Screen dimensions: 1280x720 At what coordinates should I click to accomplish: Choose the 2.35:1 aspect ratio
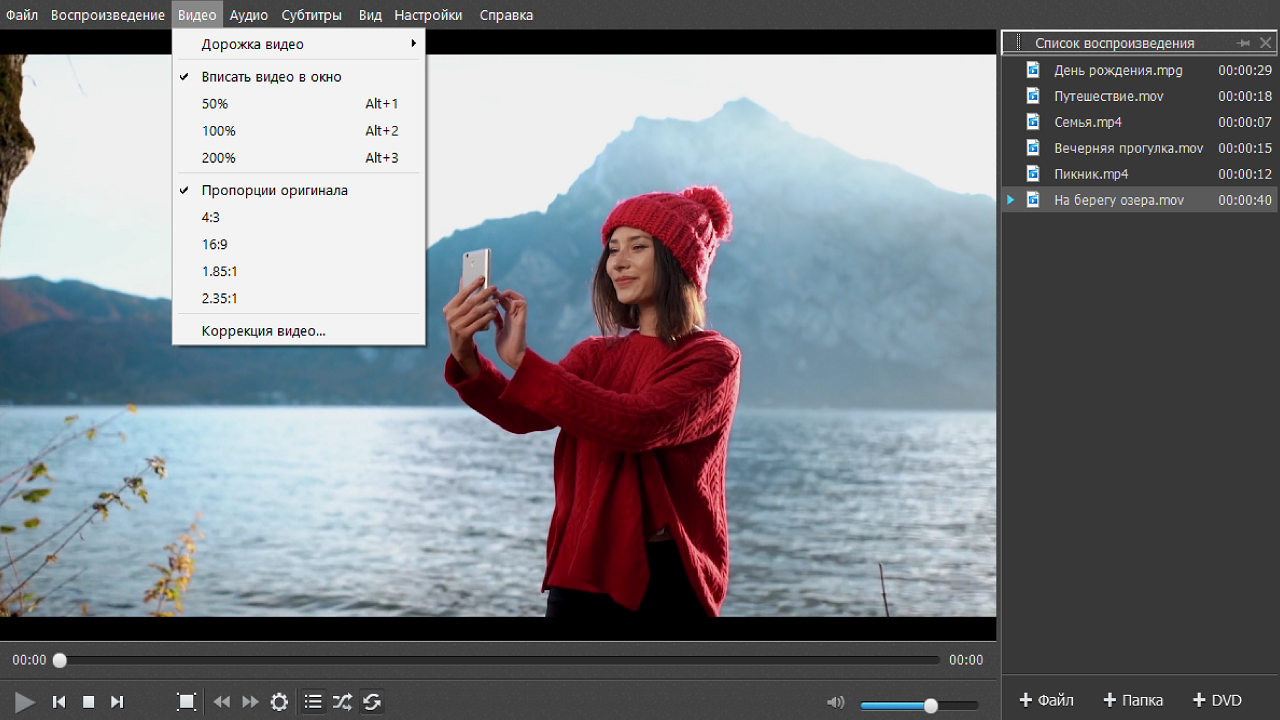tap(299, 298)
